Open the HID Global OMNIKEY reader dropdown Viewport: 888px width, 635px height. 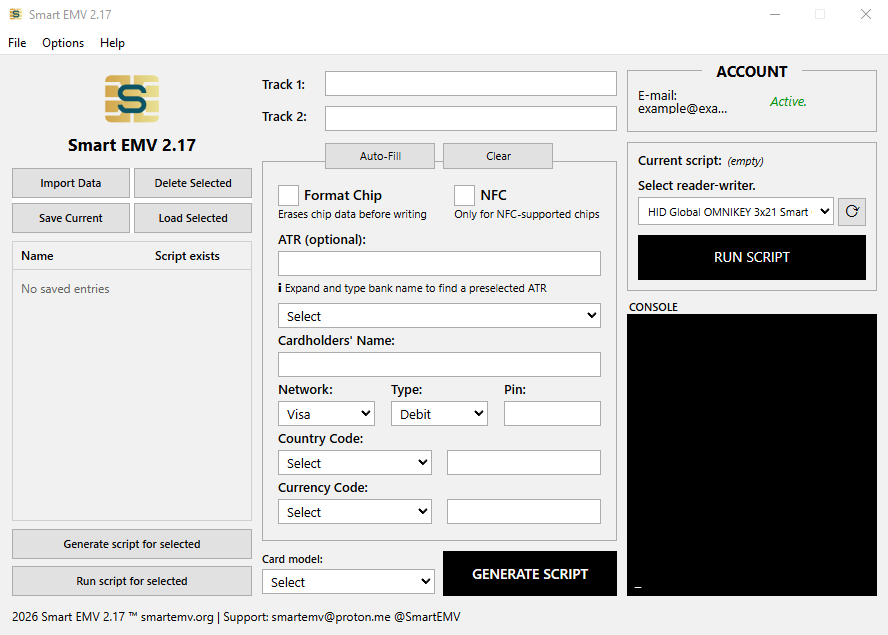click(736, 211)
